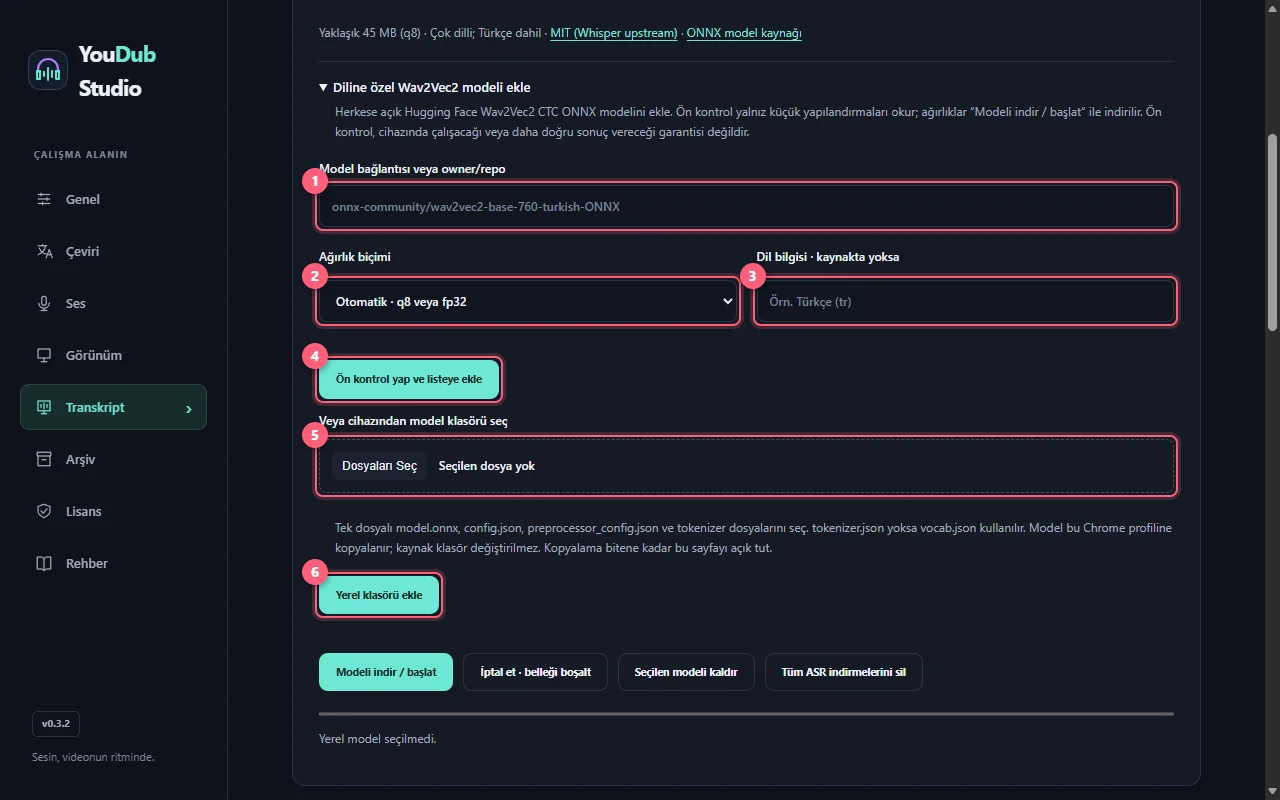Click the model download progress bar
The width and height of the screenshot is (1280, 800).
746,714
